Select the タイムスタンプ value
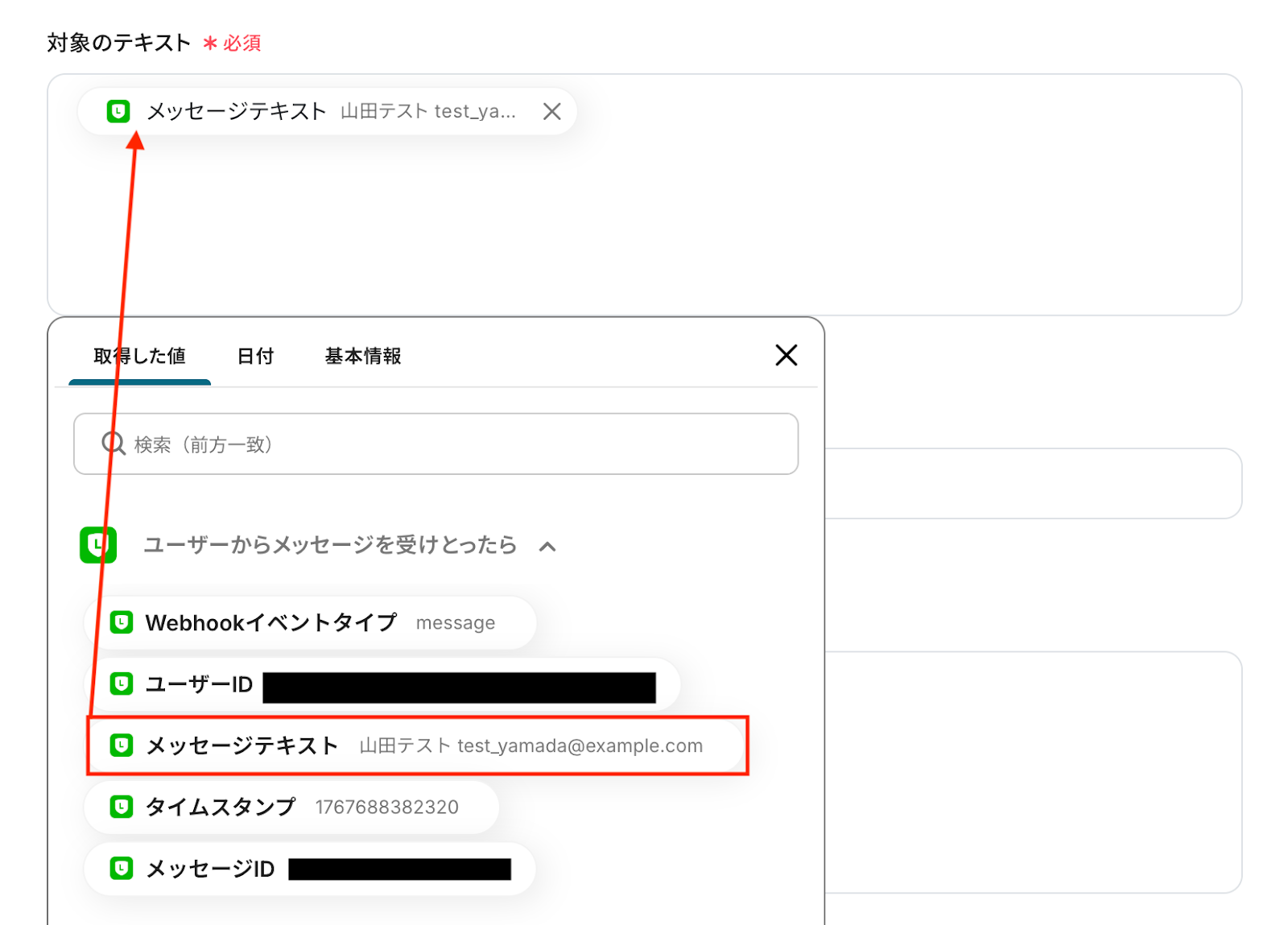1288x925 pixels. click(291, 807)
